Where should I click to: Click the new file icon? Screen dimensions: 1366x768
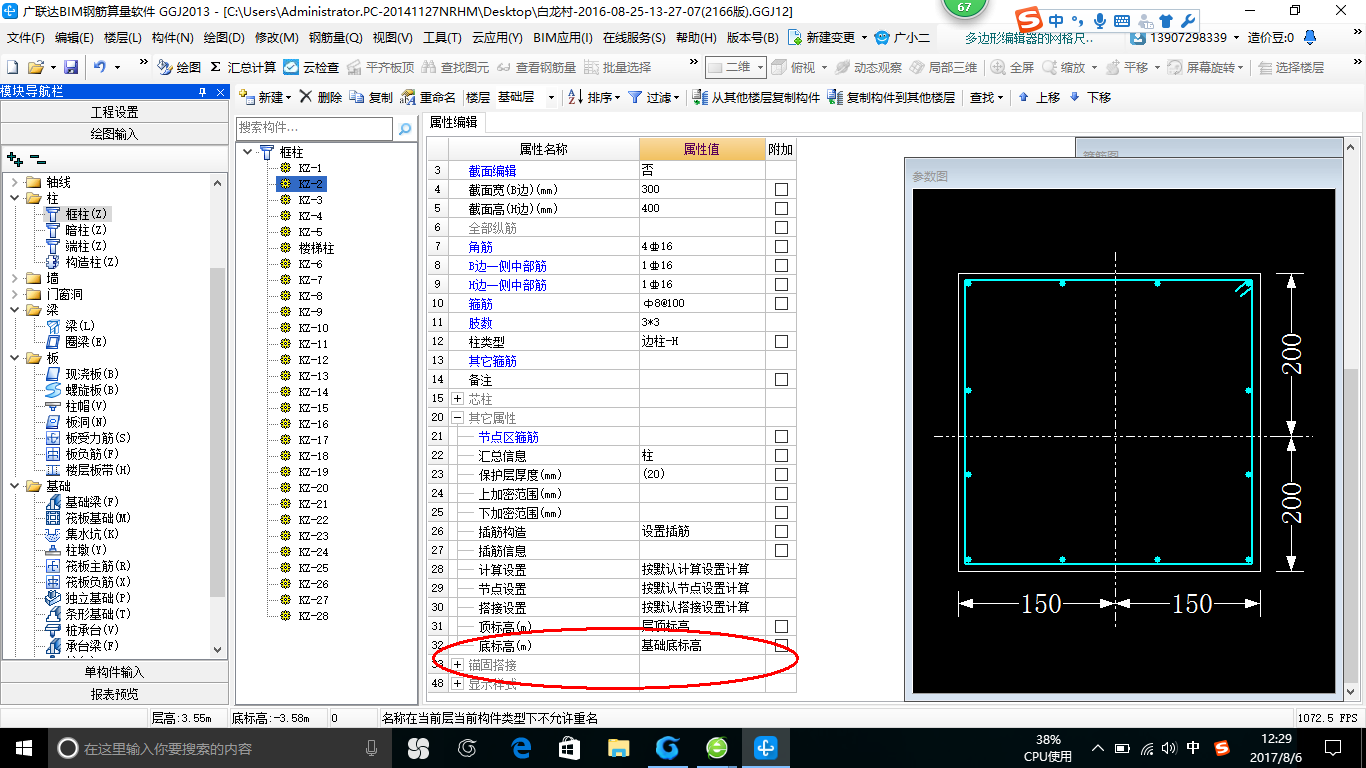pos(12,67)
